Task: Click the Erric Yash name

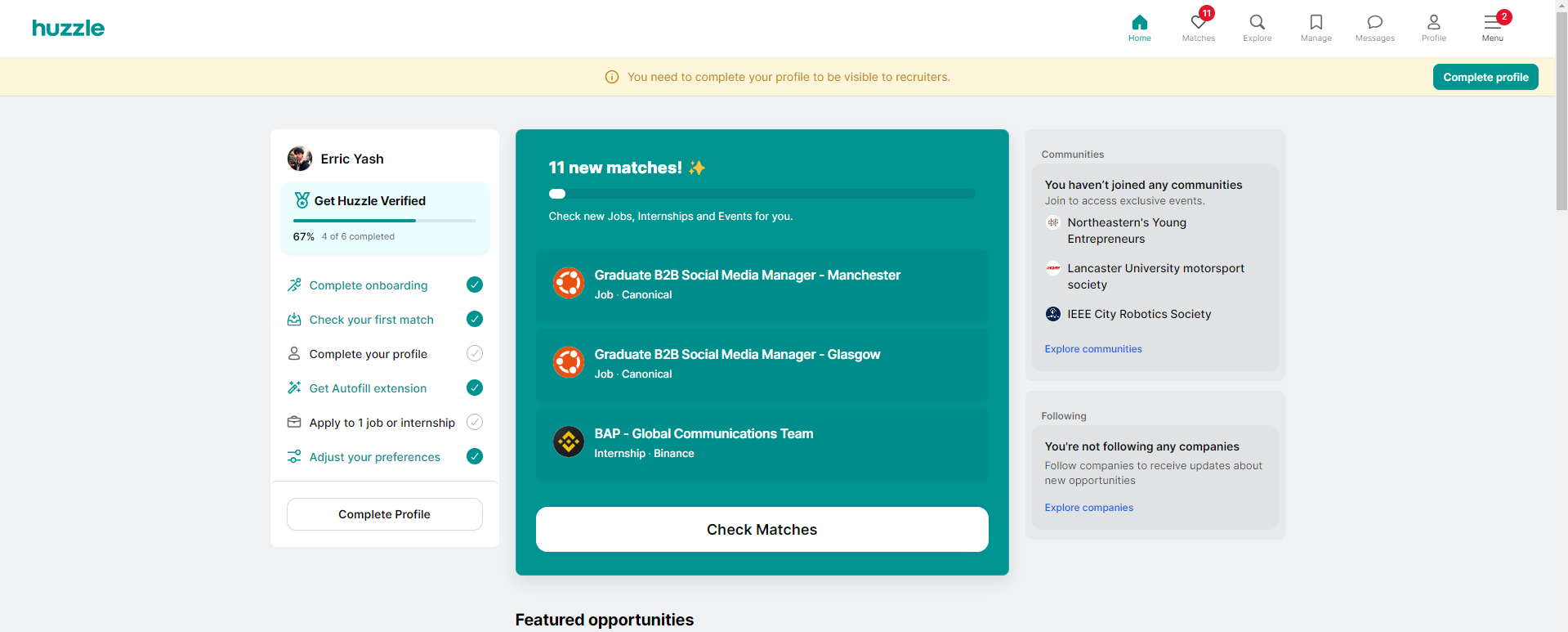Action: pos(352,159)
